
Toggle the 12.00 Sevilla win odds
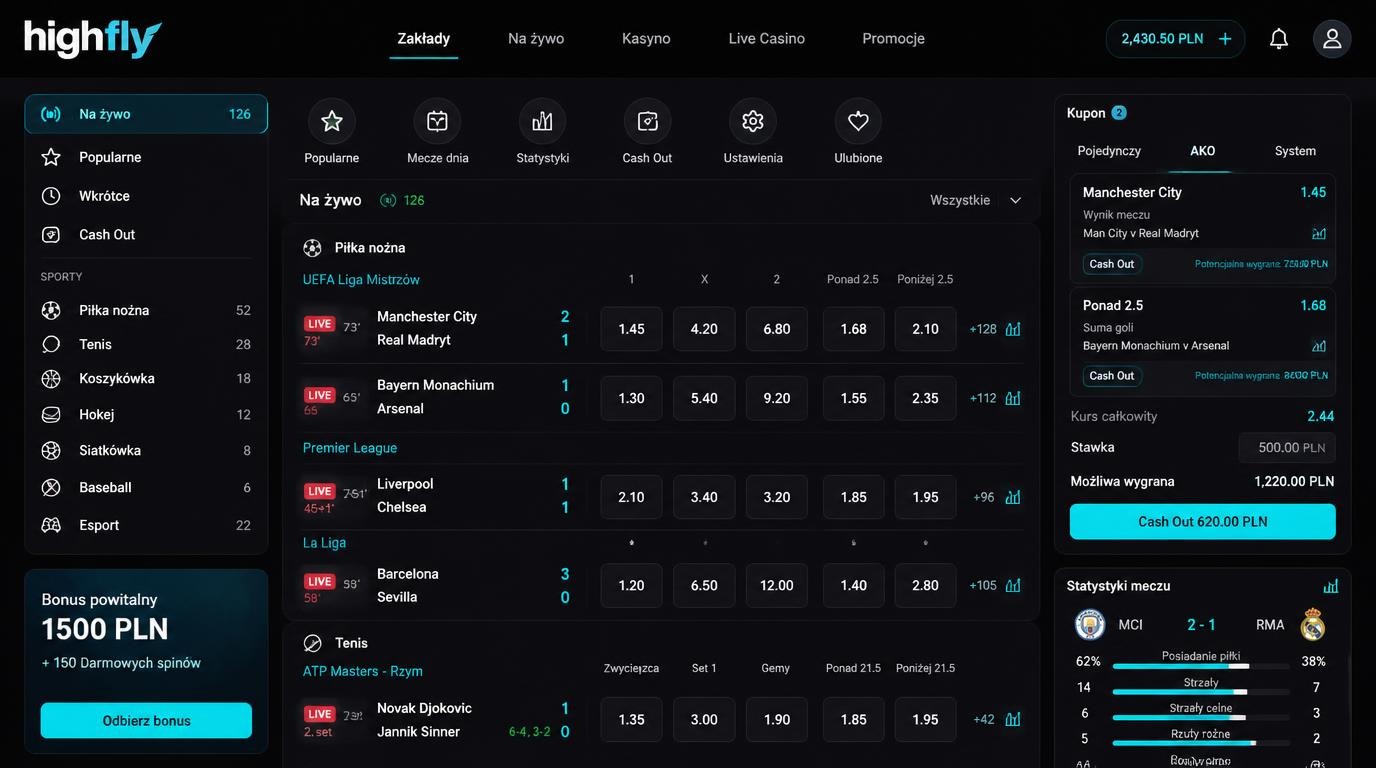pyautogui.click(x=777, y=585)
